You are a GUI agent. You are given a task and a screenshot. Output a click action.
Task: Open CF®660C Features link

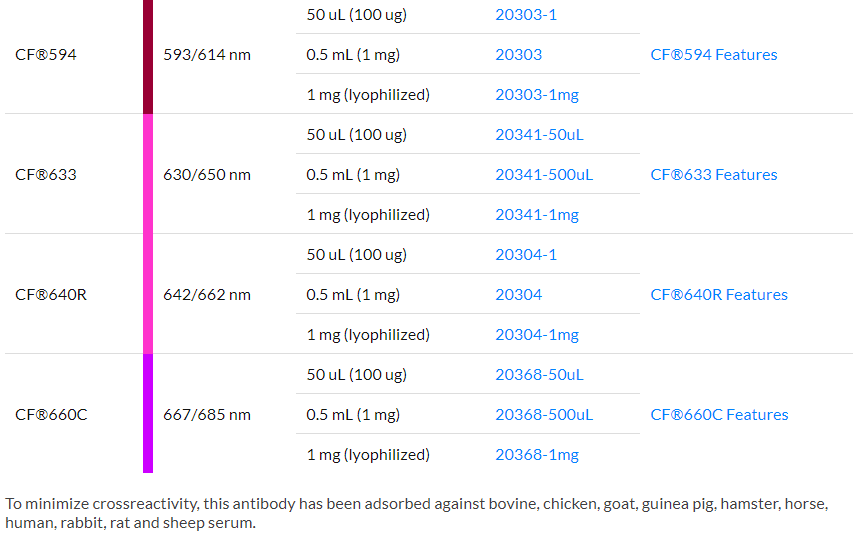[x=719, y=415]
